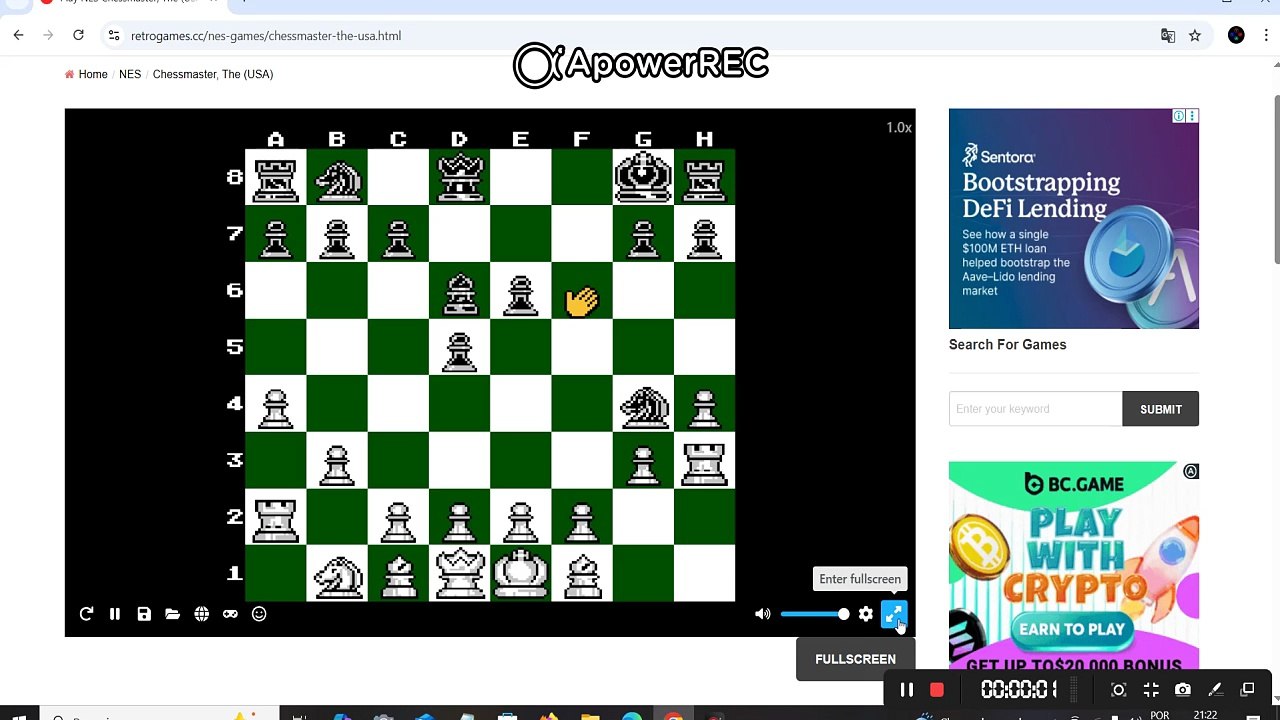The image size is (1280, 720).
Task: Click the SUBMIT search button
Action: click(x=1161, y=409)
